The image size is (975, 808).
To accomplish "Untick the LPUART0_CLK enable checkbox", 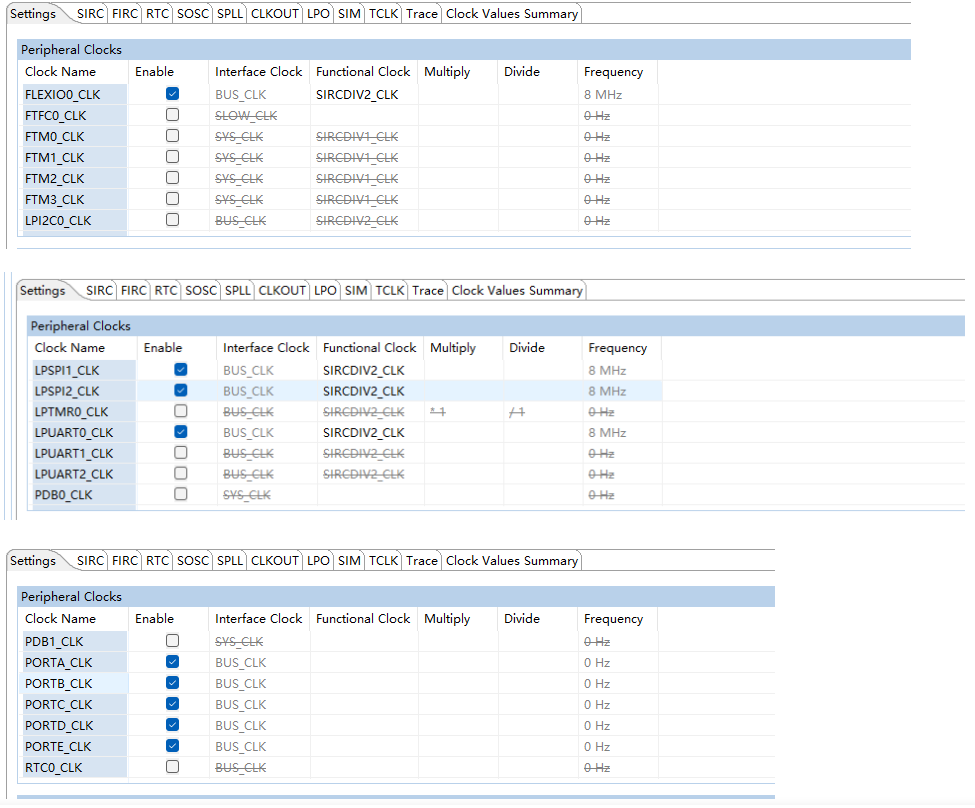I will pos(180,432).
